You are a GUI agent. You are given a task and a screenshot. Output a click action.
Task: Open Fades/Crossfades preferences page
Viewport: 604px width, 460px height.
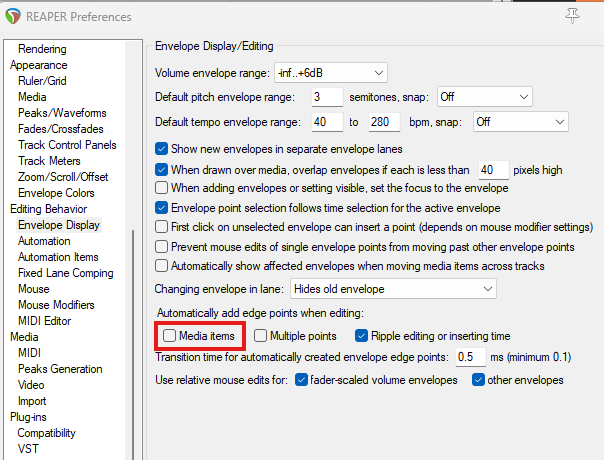pyautogui.click(x=61, y=129)
